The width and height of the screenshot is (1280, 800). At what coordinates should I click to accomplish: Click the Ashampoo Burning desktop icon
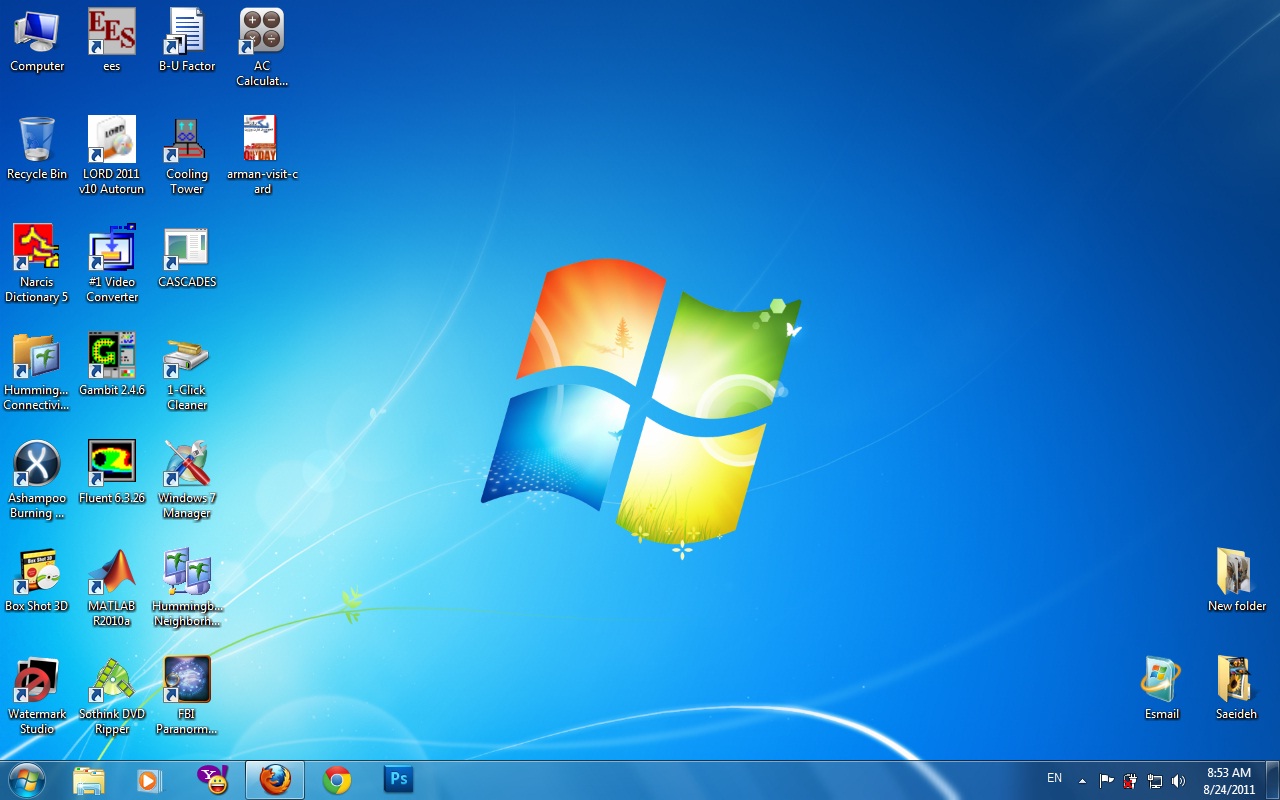pos(37,465)
